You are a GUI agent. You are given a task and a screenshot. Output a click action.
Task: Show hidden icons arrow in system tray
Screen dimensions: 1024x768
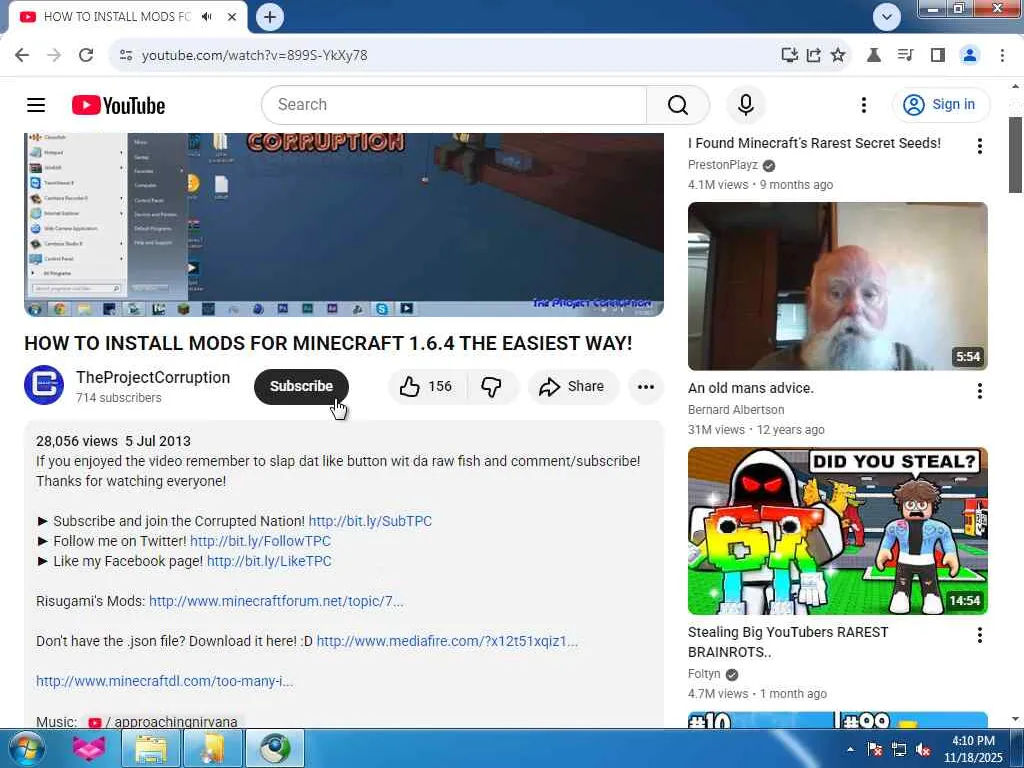[x=850, y=750]
